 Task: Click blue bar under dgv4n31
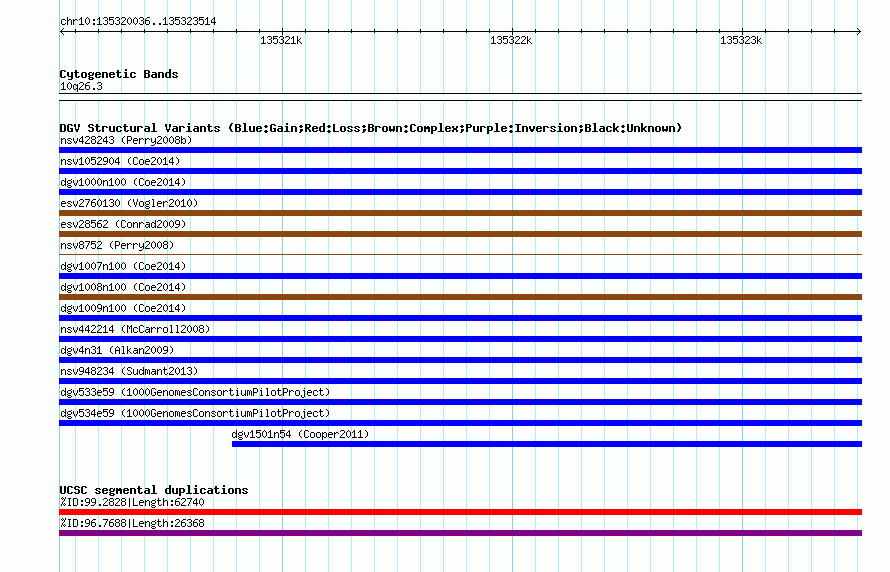tap(460, 360)
